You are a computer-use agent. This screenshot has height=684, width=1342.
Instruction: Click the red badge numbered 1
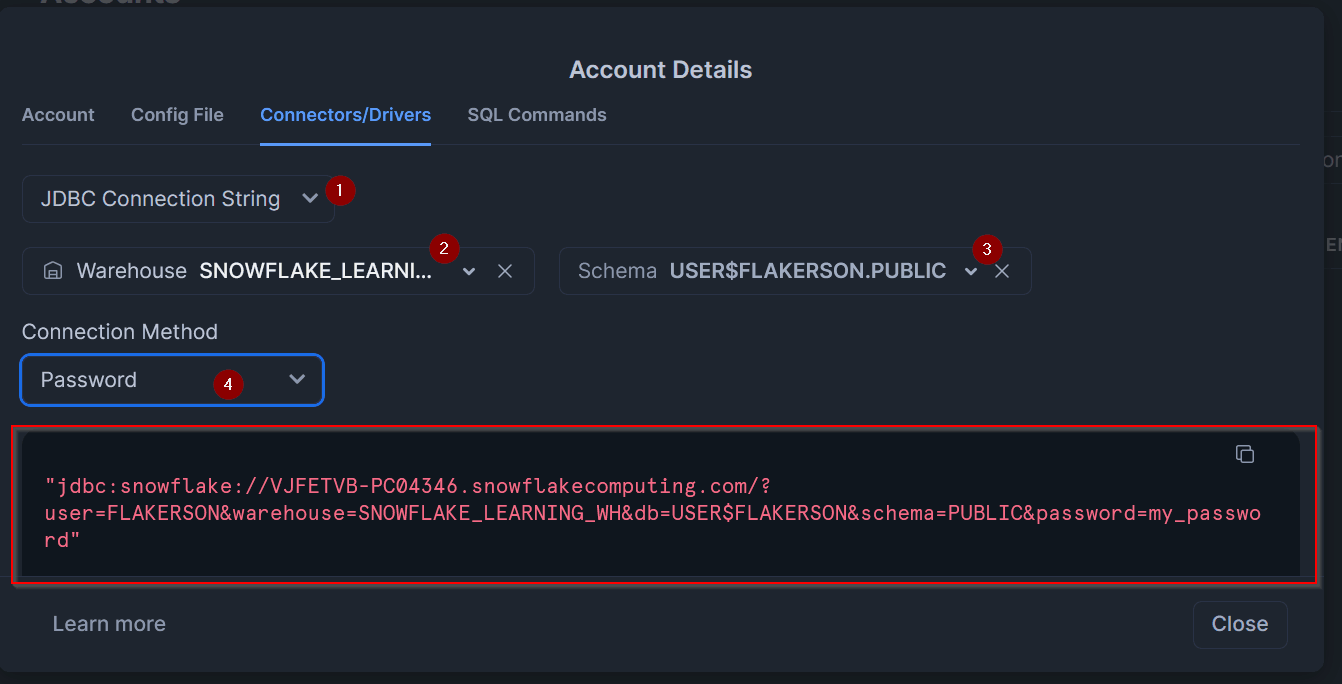point(340,190)
